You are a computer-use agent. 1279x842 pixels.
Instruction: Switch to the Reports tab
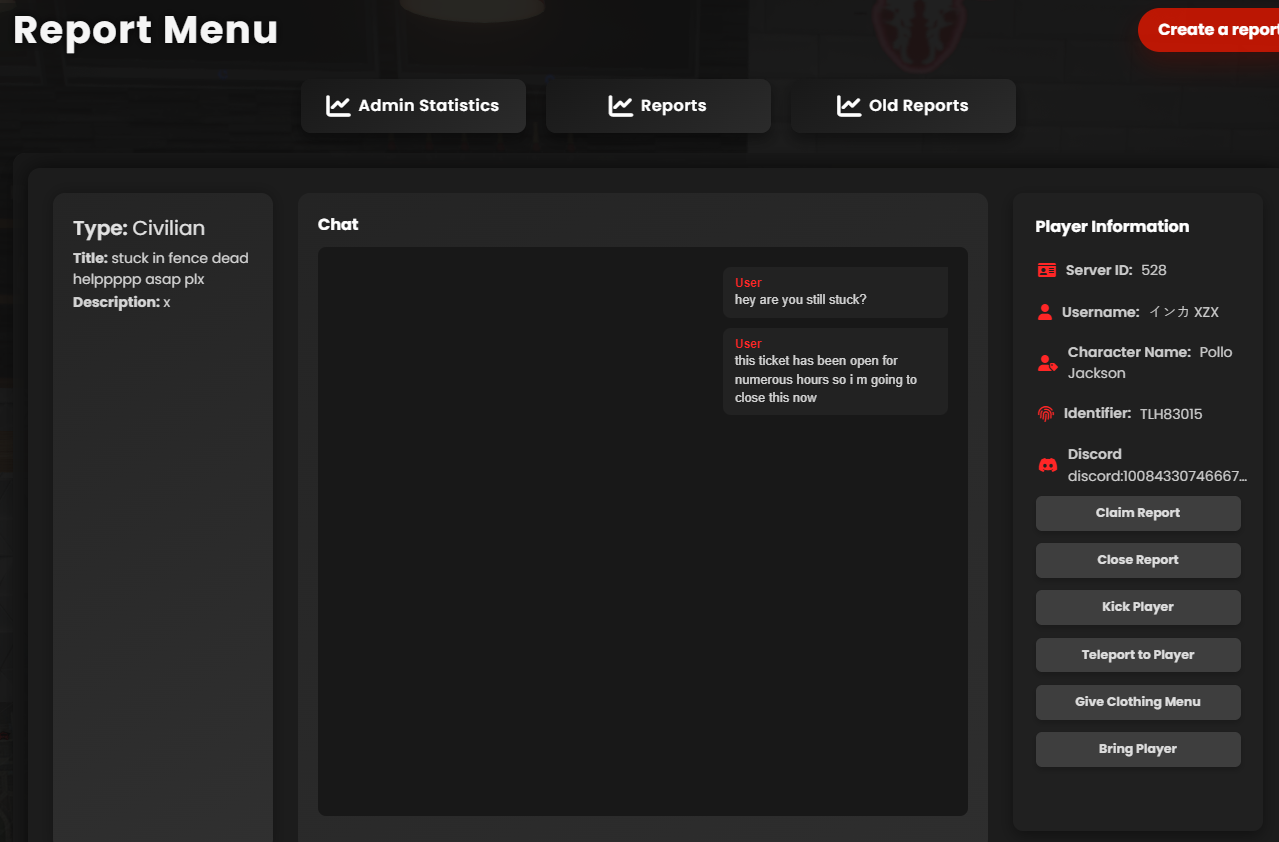658,106
